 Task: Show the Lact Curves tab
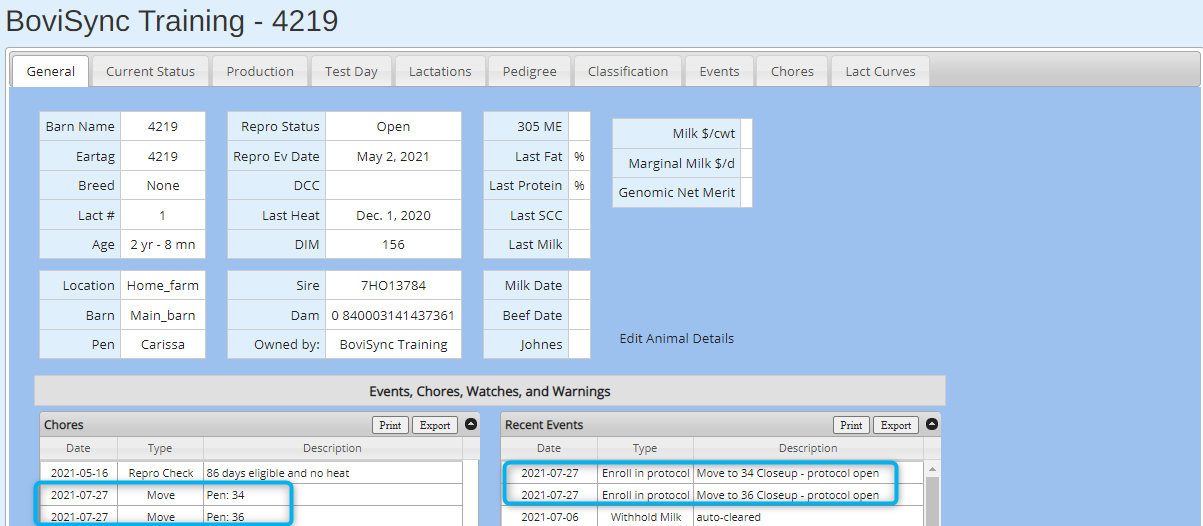(x=880, y=71)
